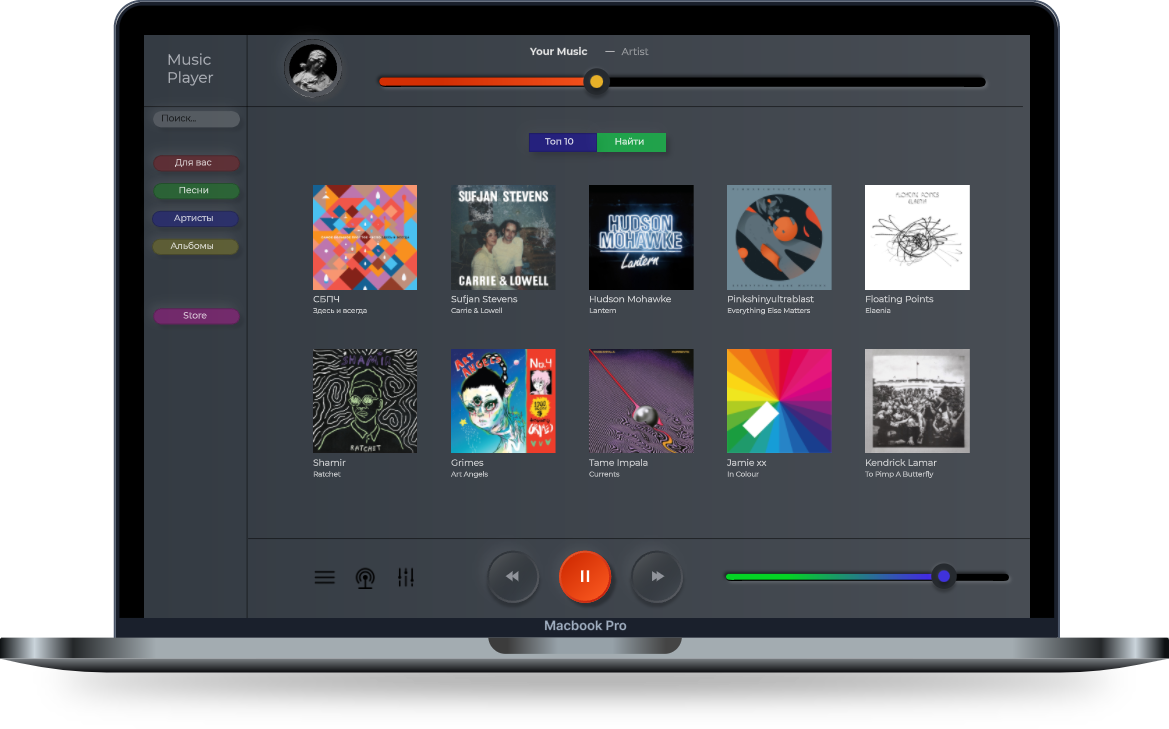Click the 'Floating Points' artist name
1169x729 pixels.
click(899, 299)
